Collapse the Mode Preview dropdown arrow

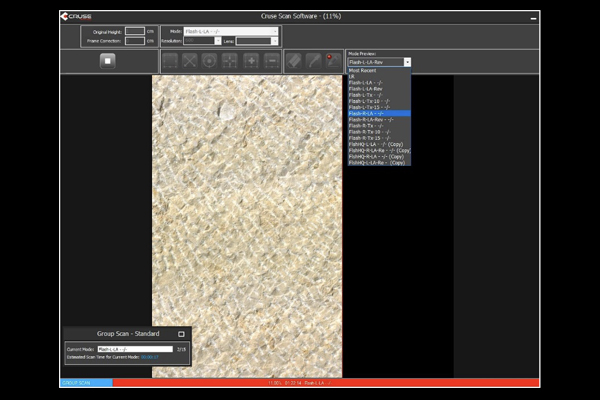click(407, 62)
